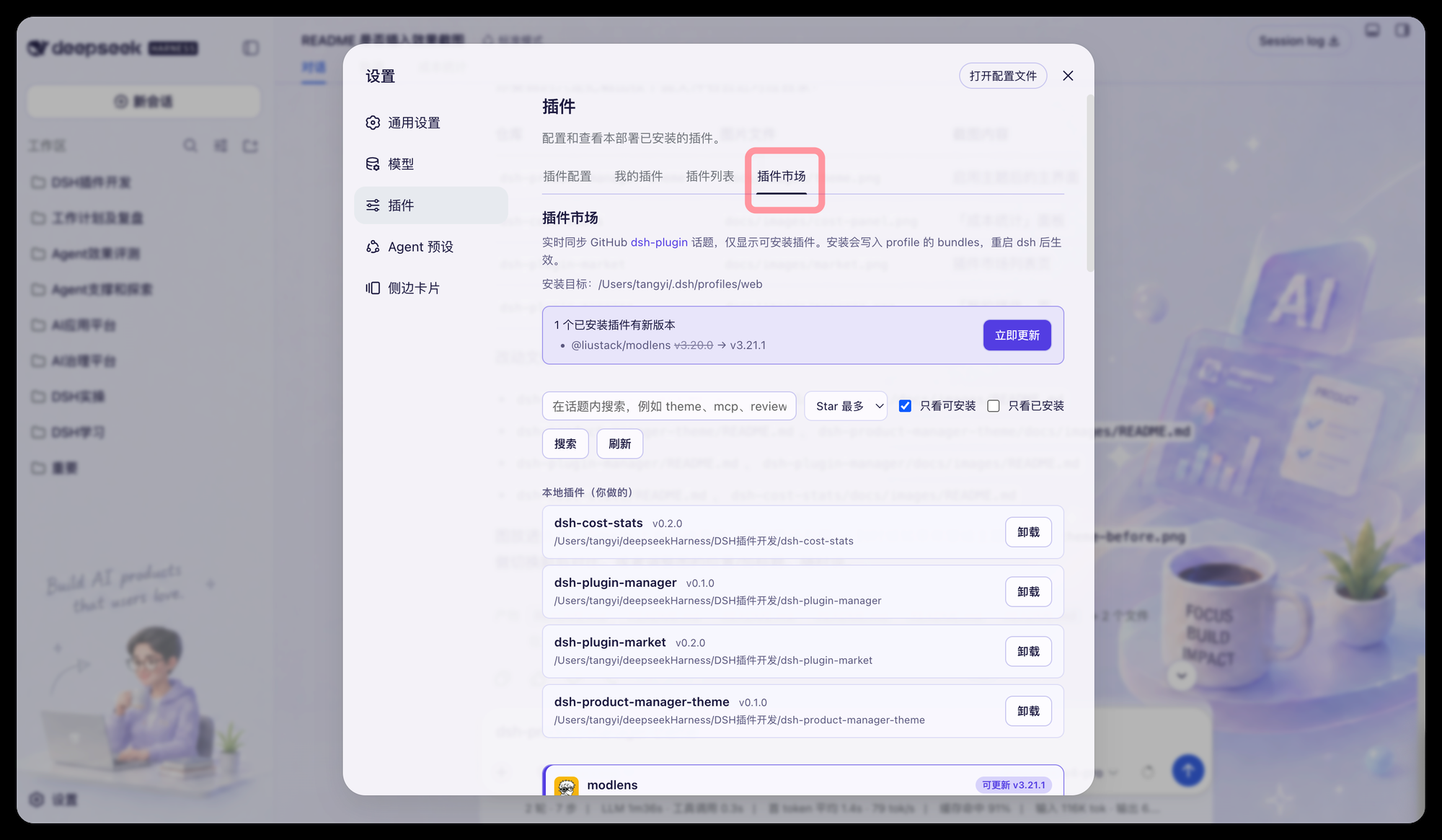Click the 侧边卡片 panel icon
1442x840 pixels.
coord(373,288)
